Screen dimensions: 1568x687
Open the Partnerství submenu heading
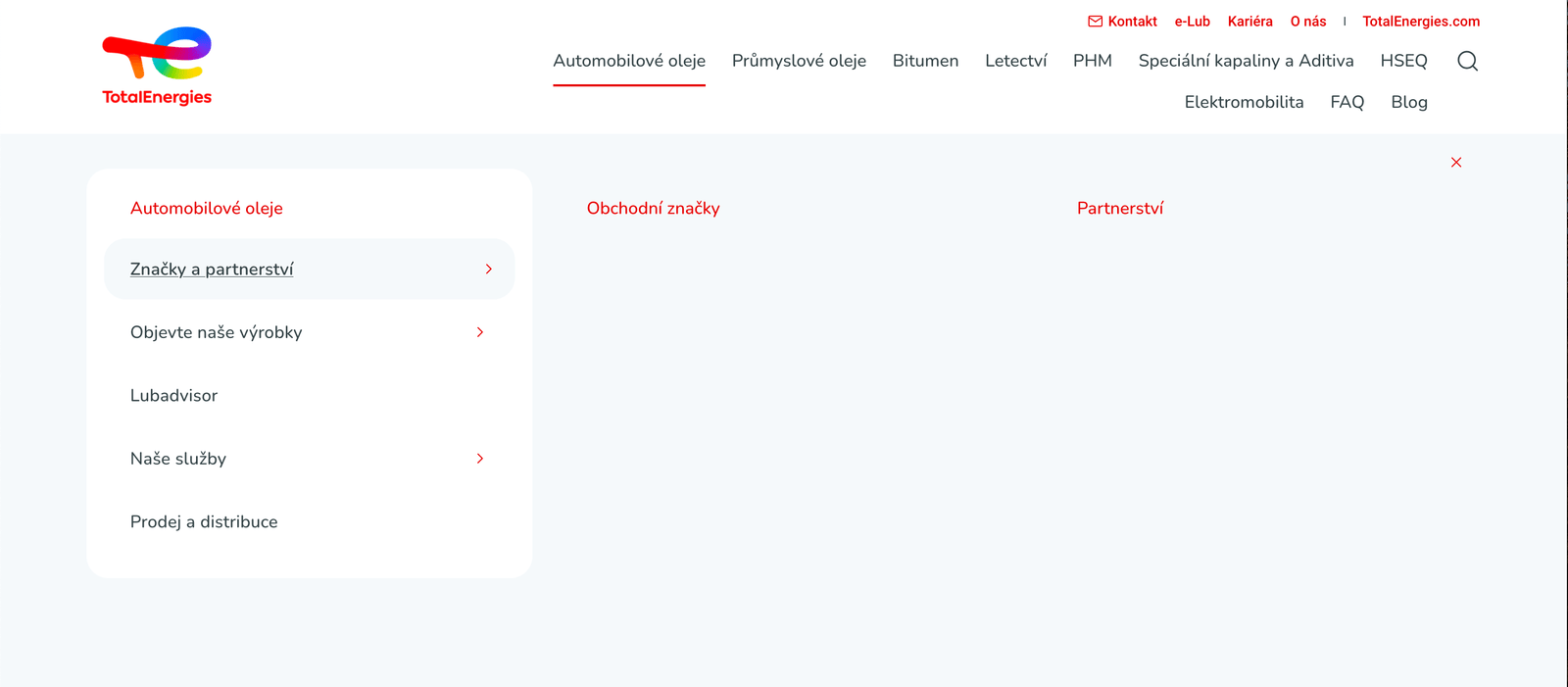click(x=1120, y=208)
